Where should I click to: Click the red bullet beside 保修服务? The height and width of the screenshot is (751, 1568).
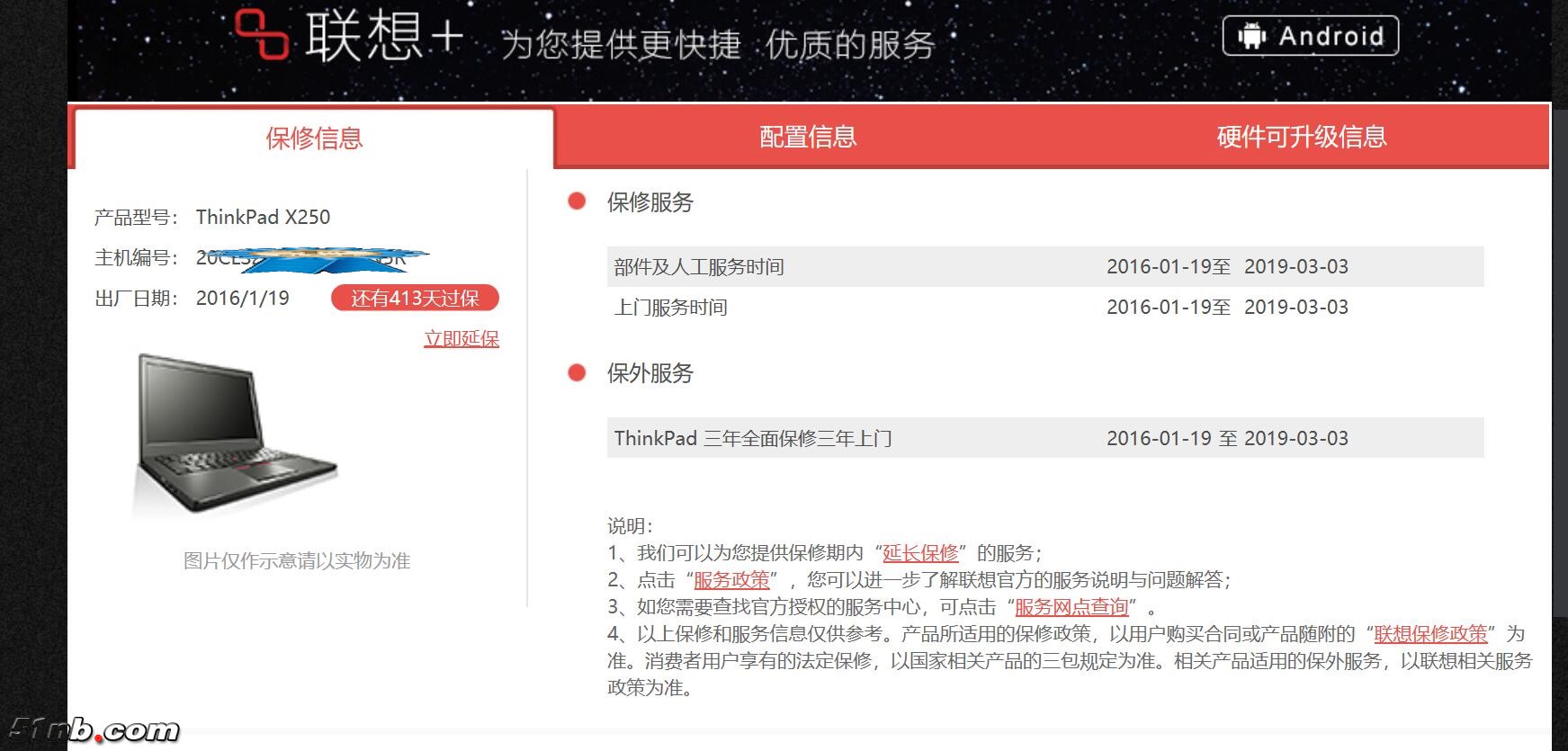pyautogui.click(x=577, y=201)
